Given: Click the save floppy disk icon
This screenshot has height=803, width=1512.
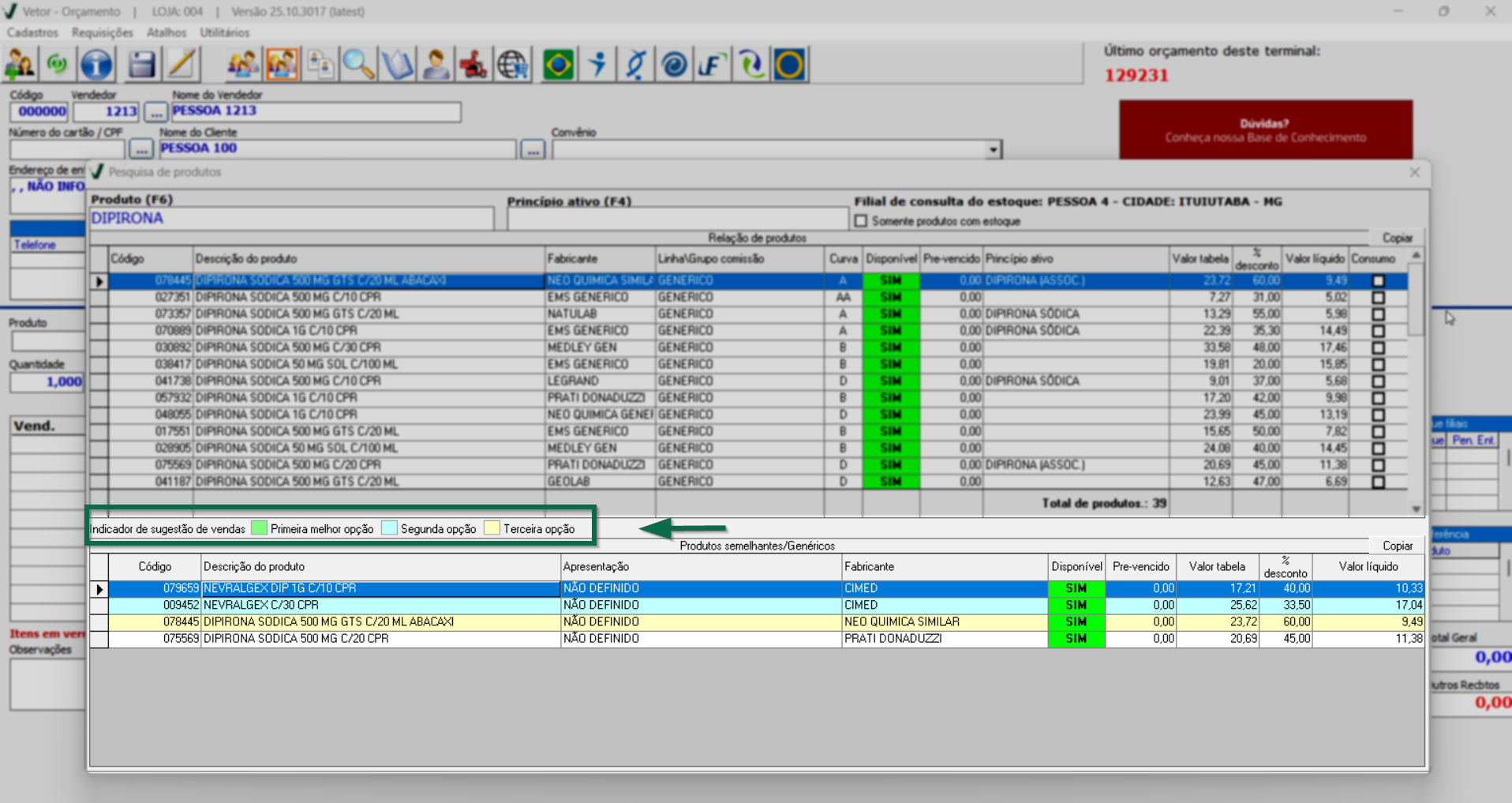Looking at the screenshot, I should tap(141, 64).
